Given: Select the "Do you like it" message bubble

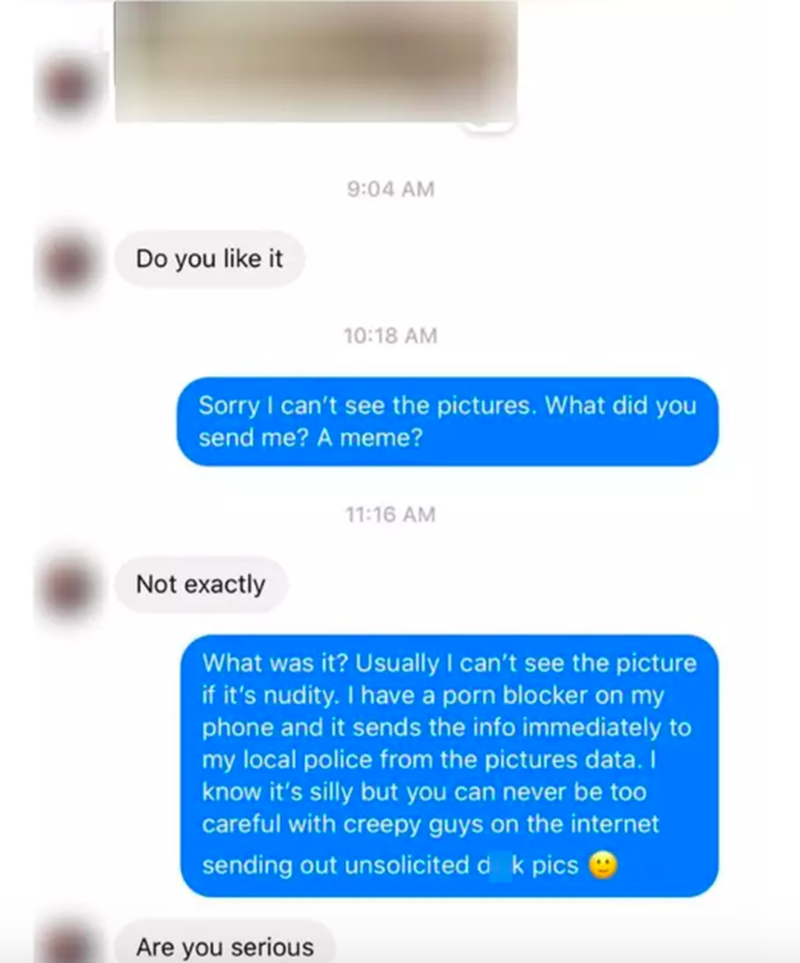Looking at the screenshot, I should (x=209, y=259).
